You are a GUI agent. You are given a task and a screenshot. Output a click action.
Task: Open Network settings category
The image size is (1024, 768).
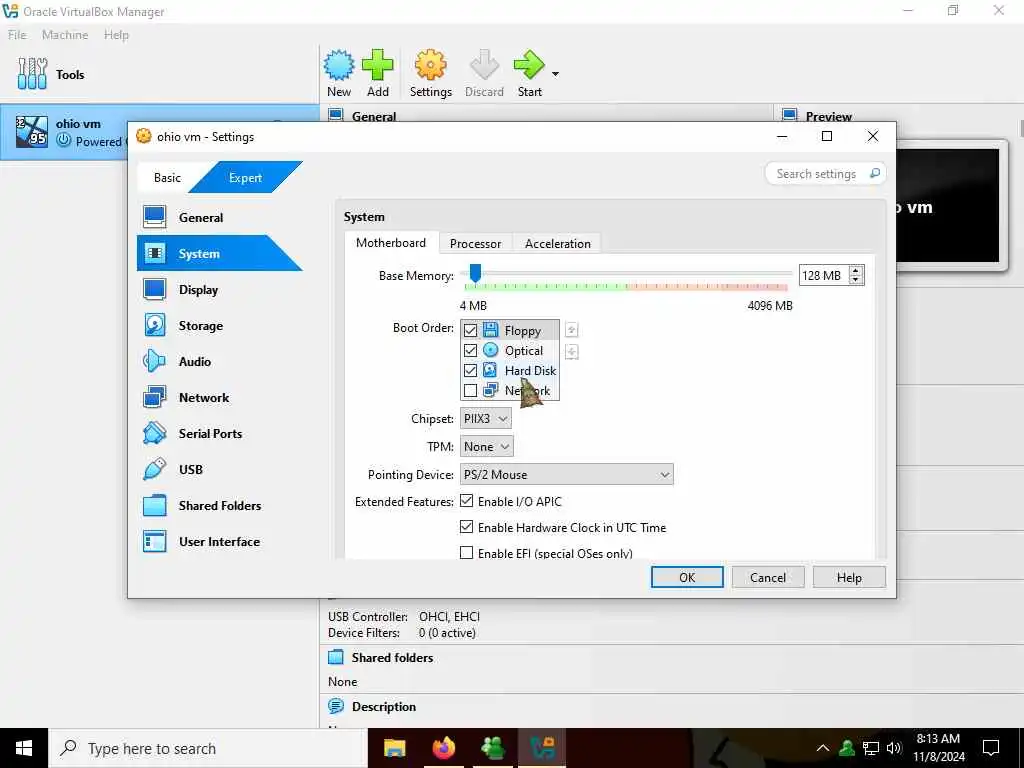point(204,397)
